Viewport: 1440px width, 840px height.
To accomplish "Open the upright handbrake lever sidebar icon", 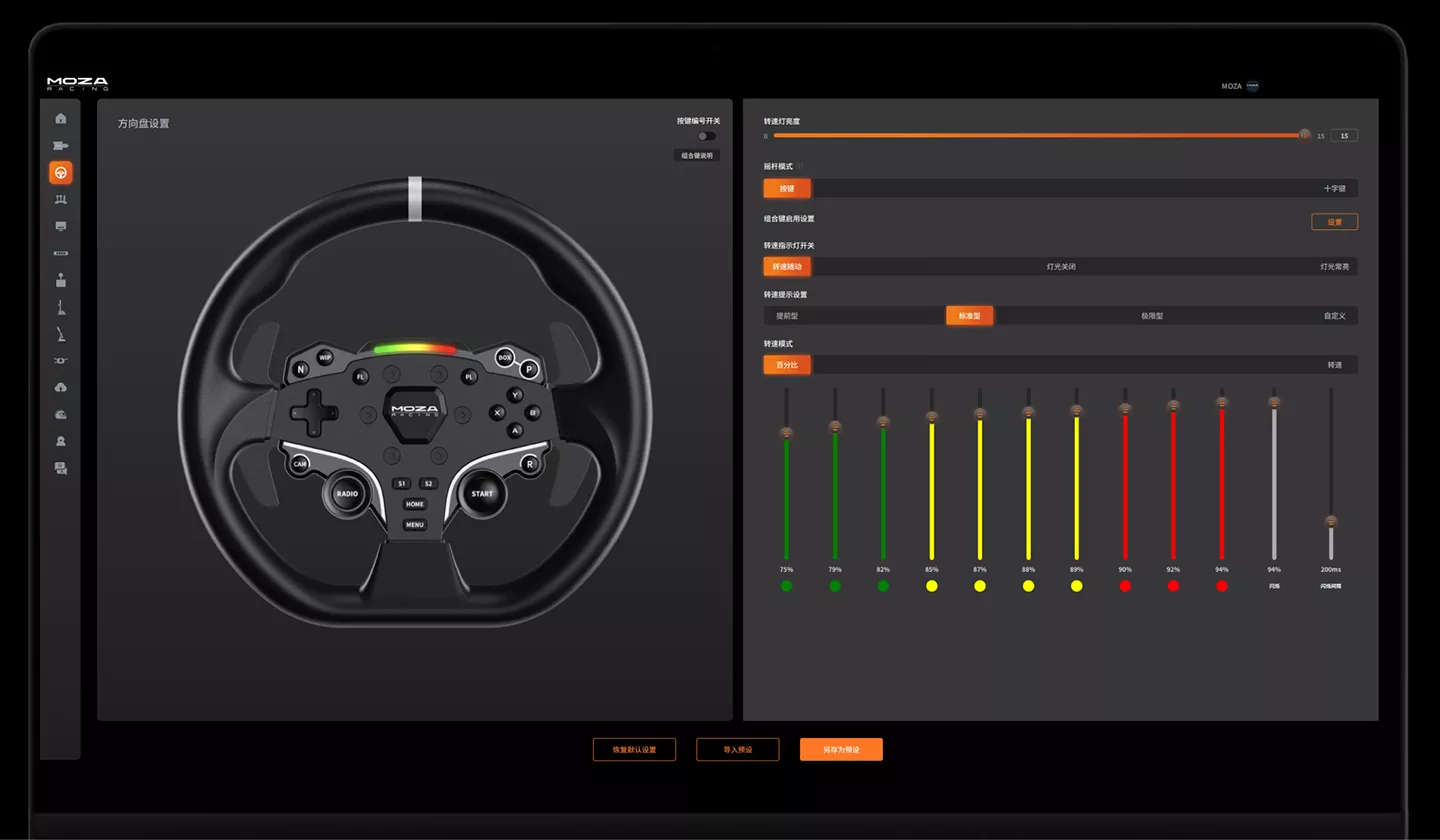I will pyautogui.click(x=61, y=307).
